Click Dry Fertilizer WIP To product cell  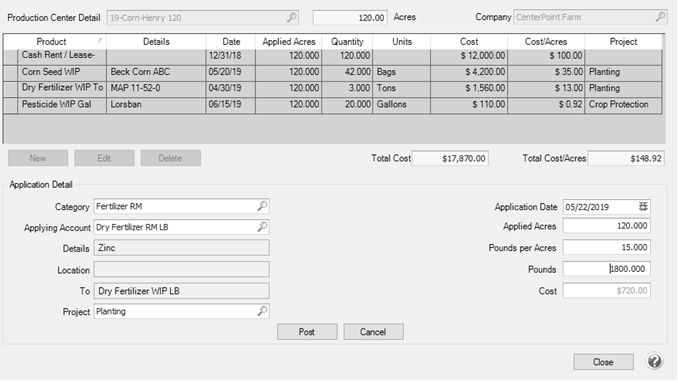pyautogui.click(x=62, y=89)
